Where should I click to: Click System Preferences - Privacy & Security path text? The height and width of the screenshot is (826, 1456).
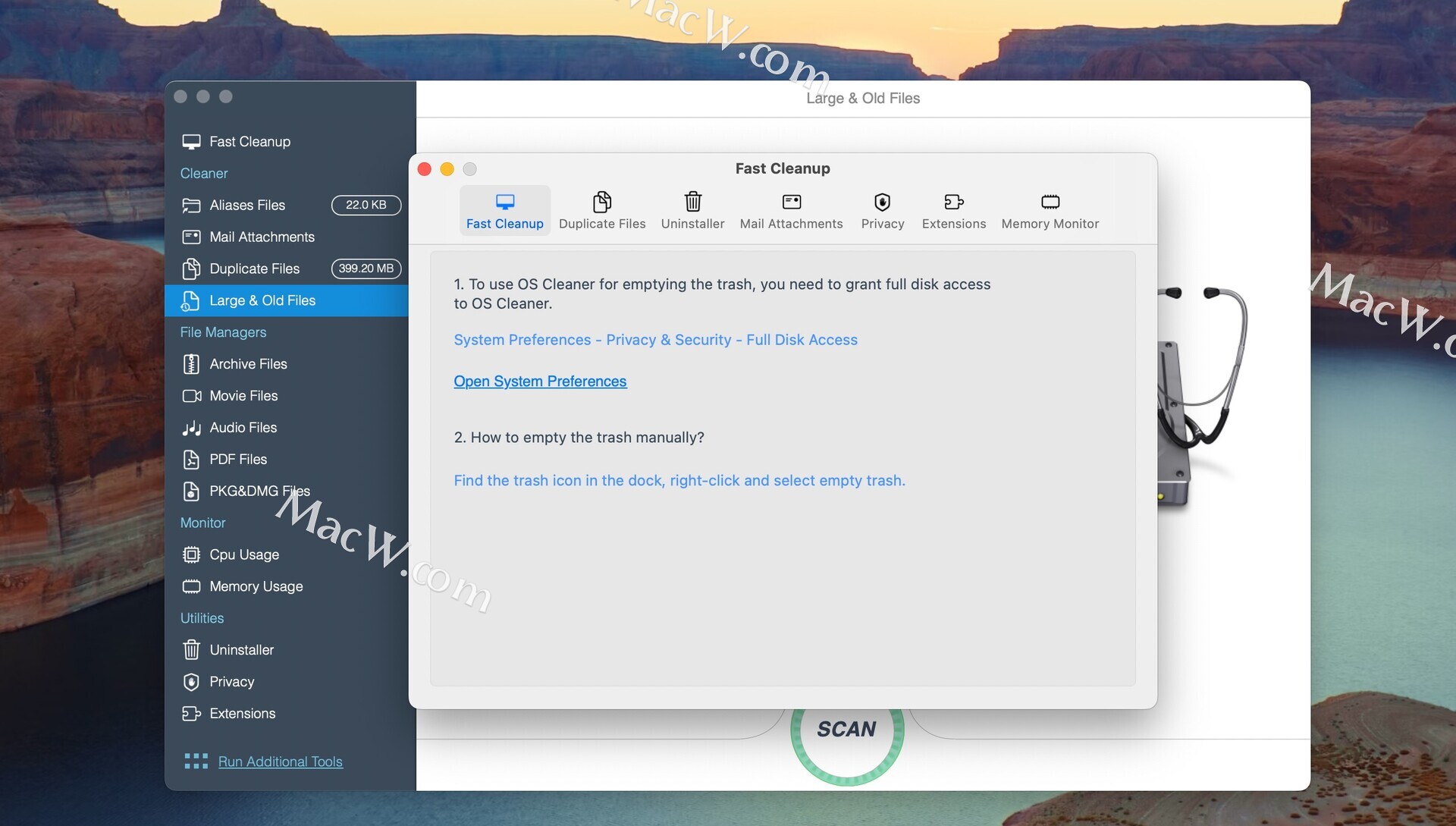pos(656,340)
